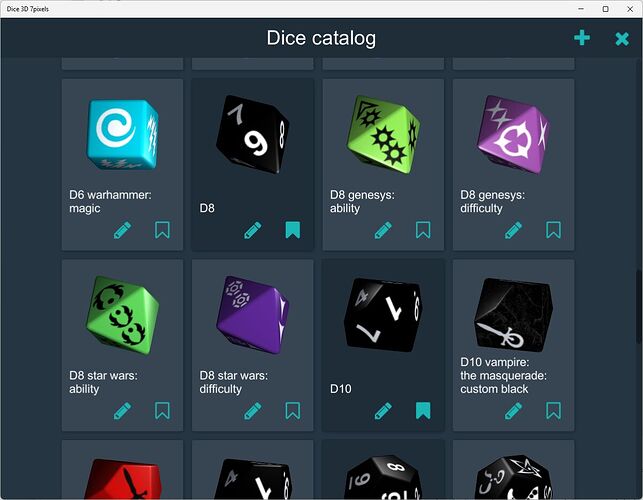Edit the D8 genesys: ability die
The image size is (643, 500).
point(383,230)
